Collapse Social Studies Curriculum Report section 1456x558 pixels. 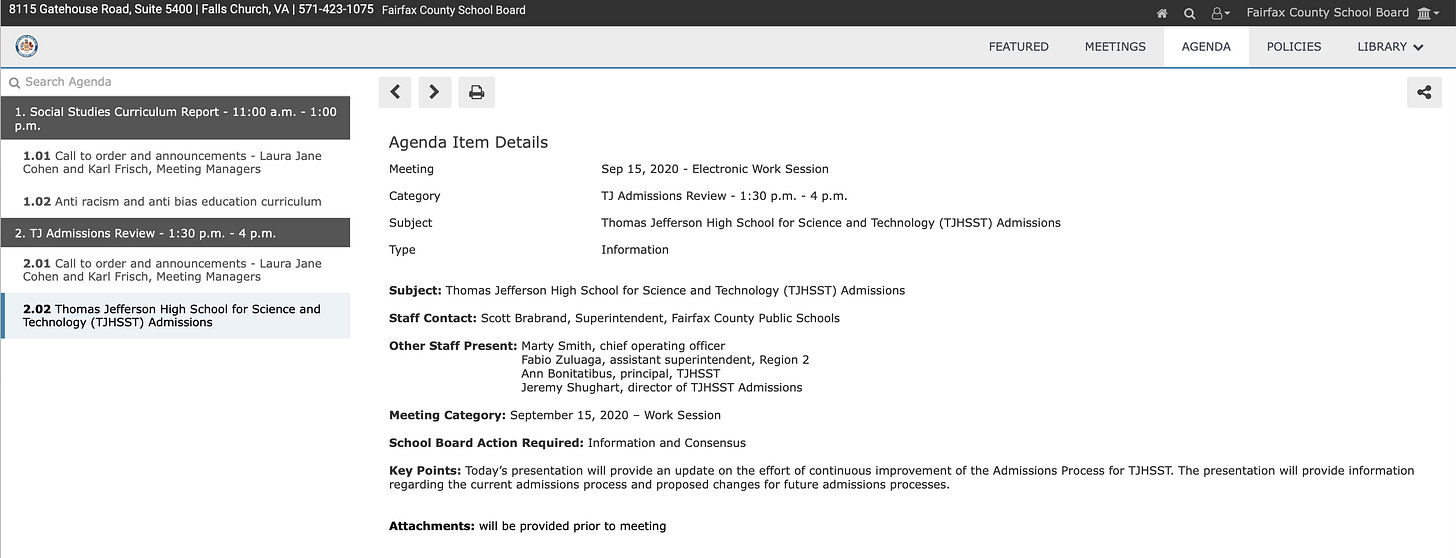(175, 118)
